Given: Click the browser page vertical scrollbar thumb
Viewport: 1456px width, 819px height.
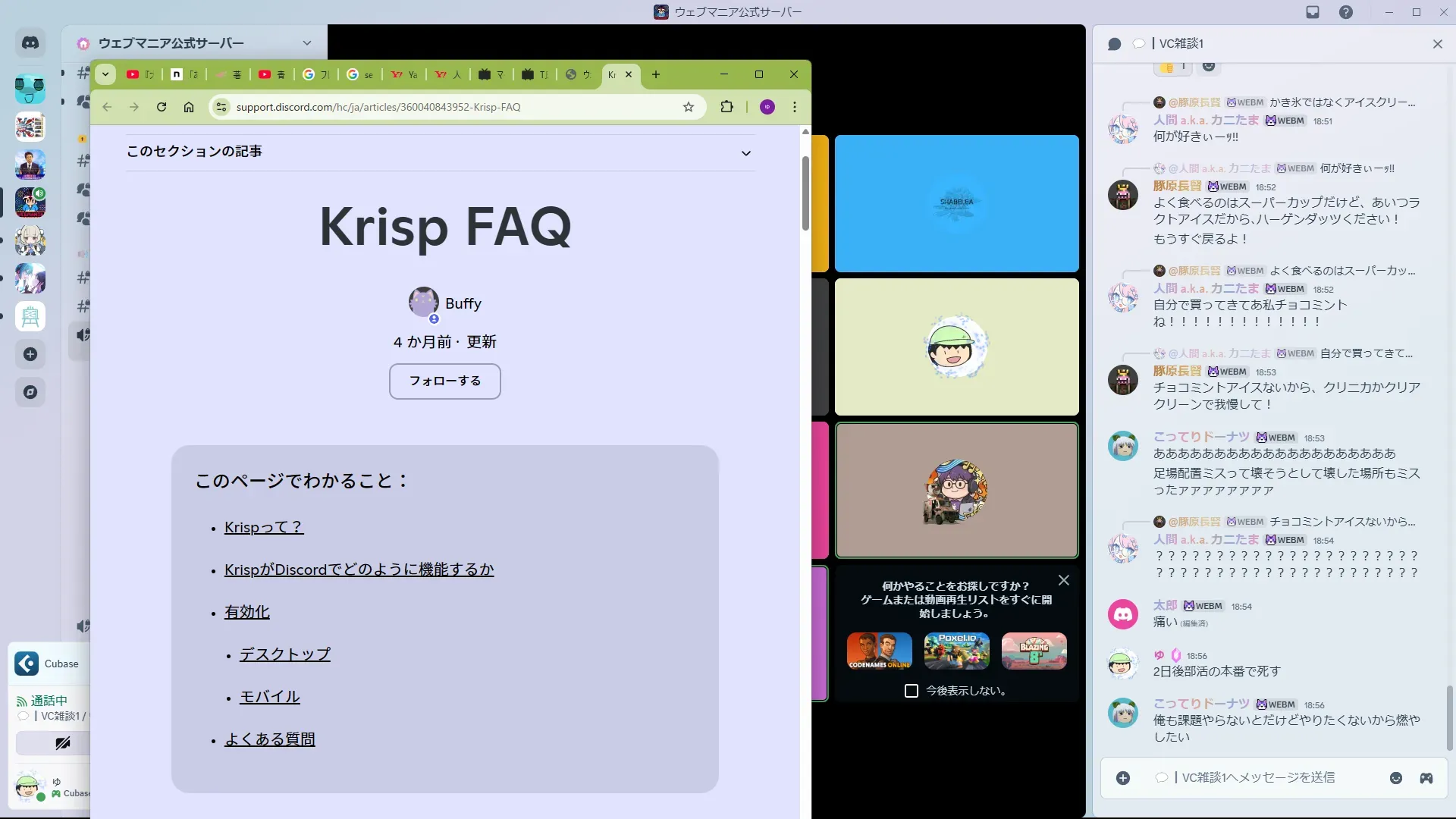Looking at the screenshot, I should click(x=805, y=193).
